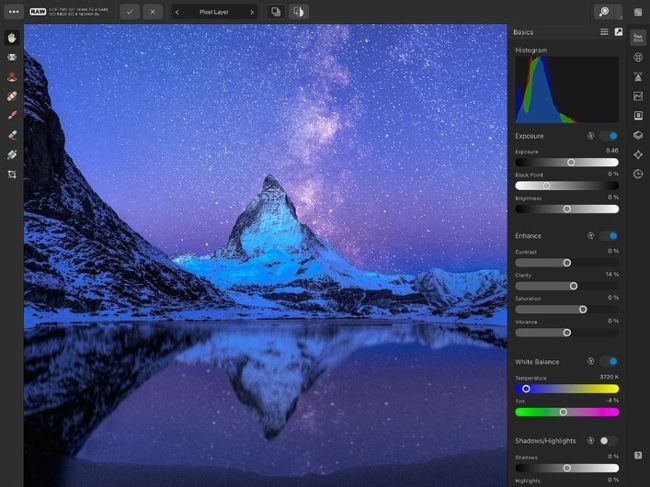Open the three-dots document menu

14,11
